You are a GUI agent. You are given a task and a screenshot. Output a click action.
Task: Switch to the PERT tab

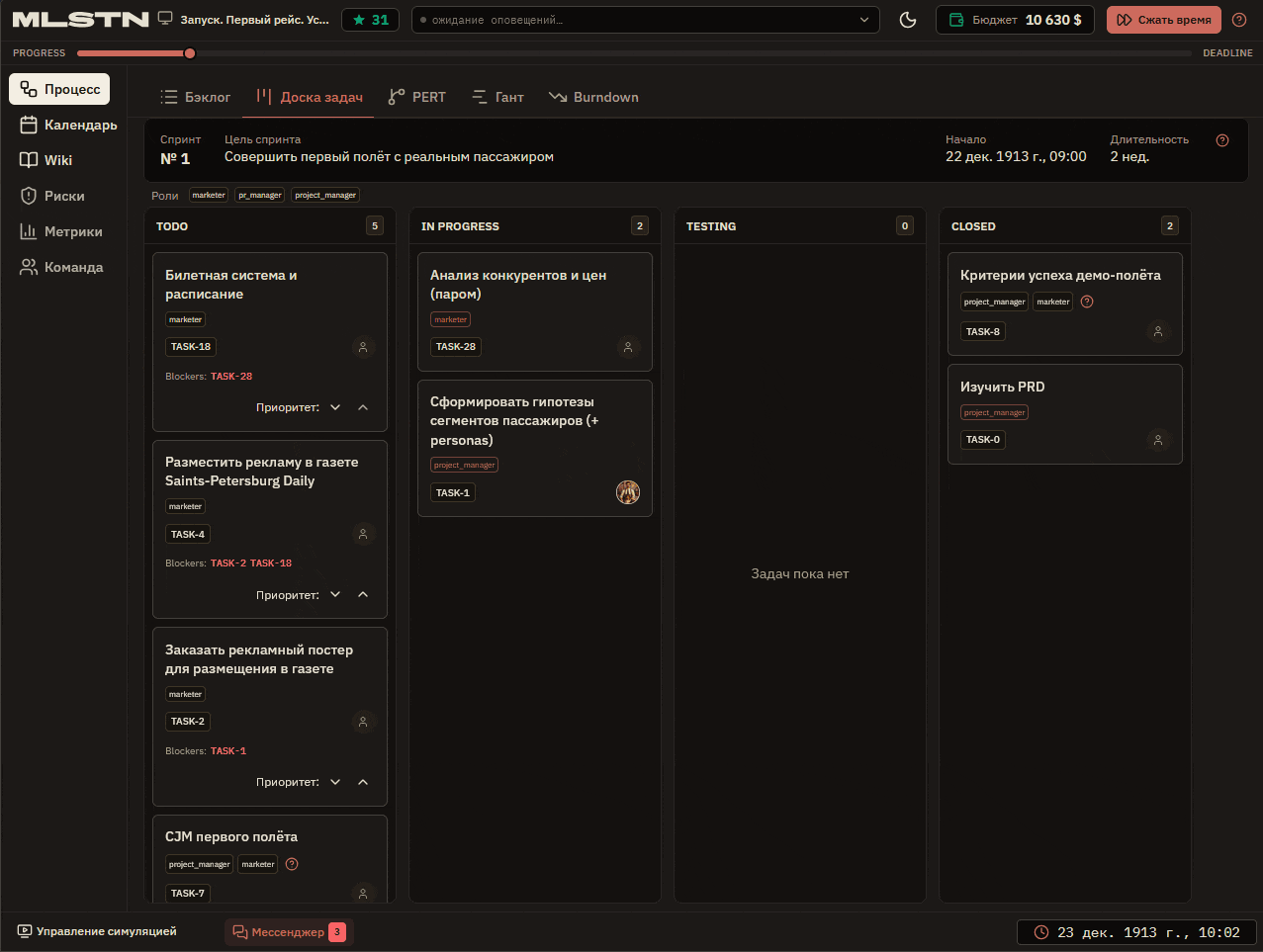pyautogui.click(x=417, y=97)
